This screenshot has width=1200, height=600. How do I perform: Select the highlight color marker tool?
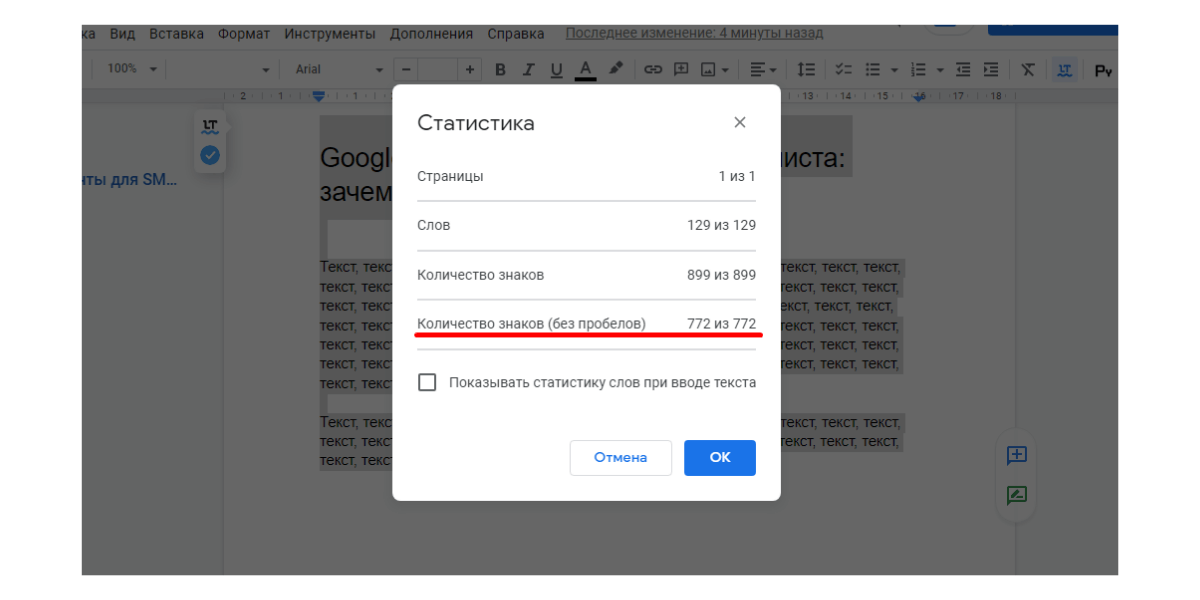tap(616, 69)
